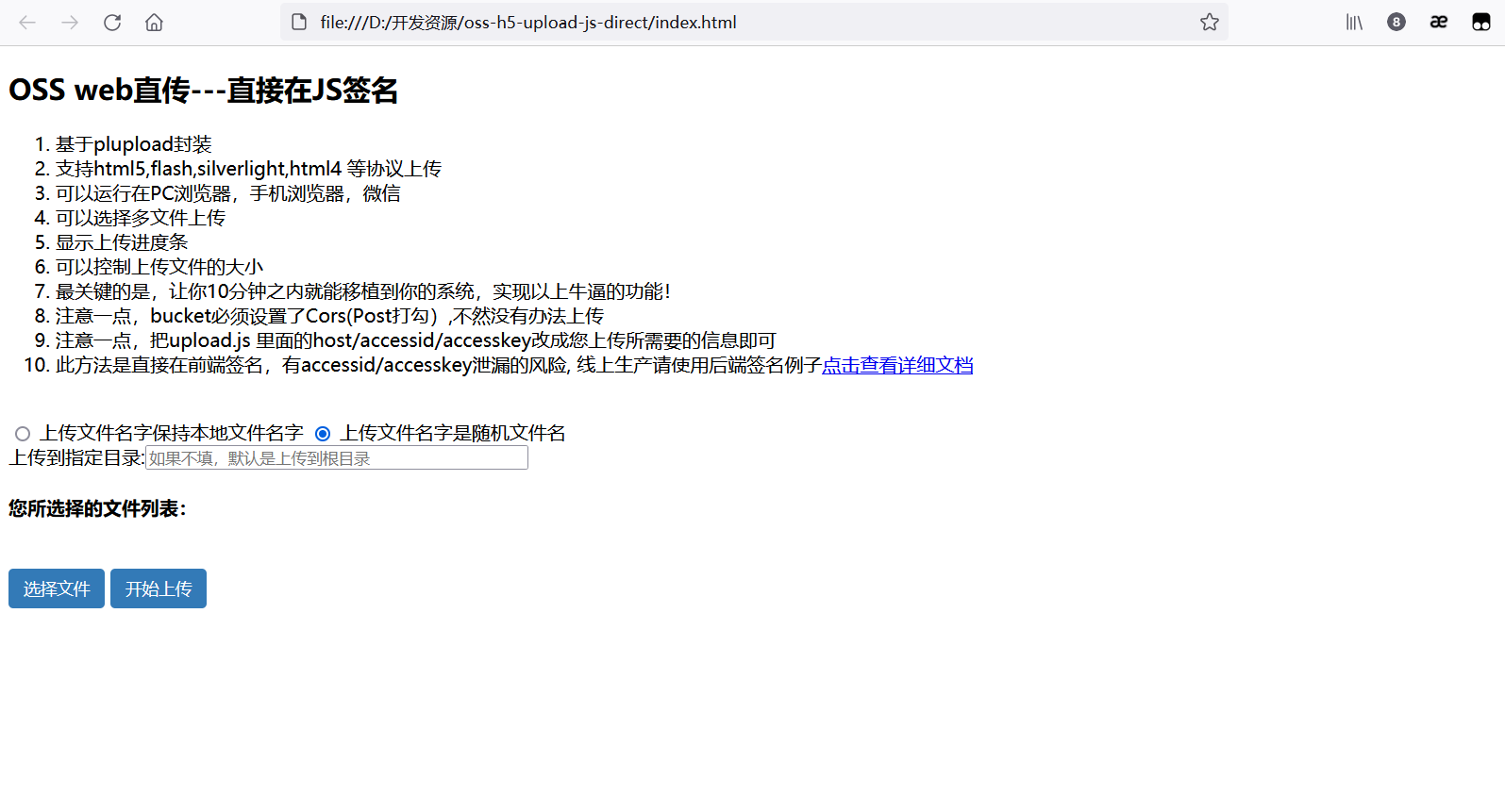
Task: Click list item about html5, flash, silverlight support
Action: (x=248, y=169)
